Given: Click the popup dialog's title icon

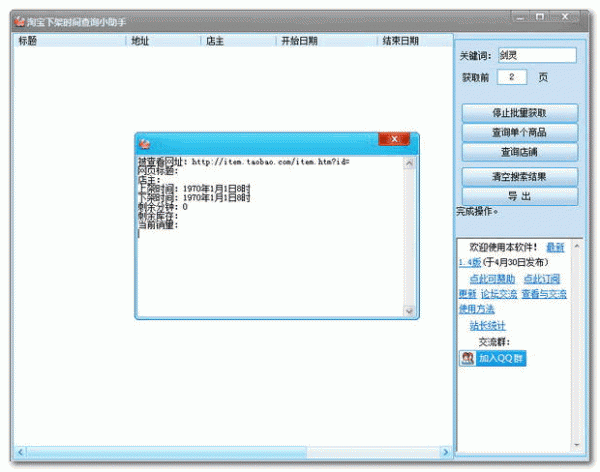Looking at the screenshot, I should pyautogui.click(x=144, y=144).
